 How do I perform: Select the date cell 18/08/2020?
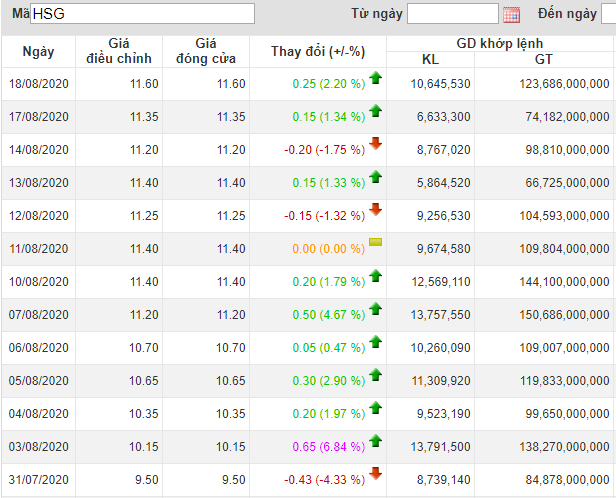tap(38, 84)
